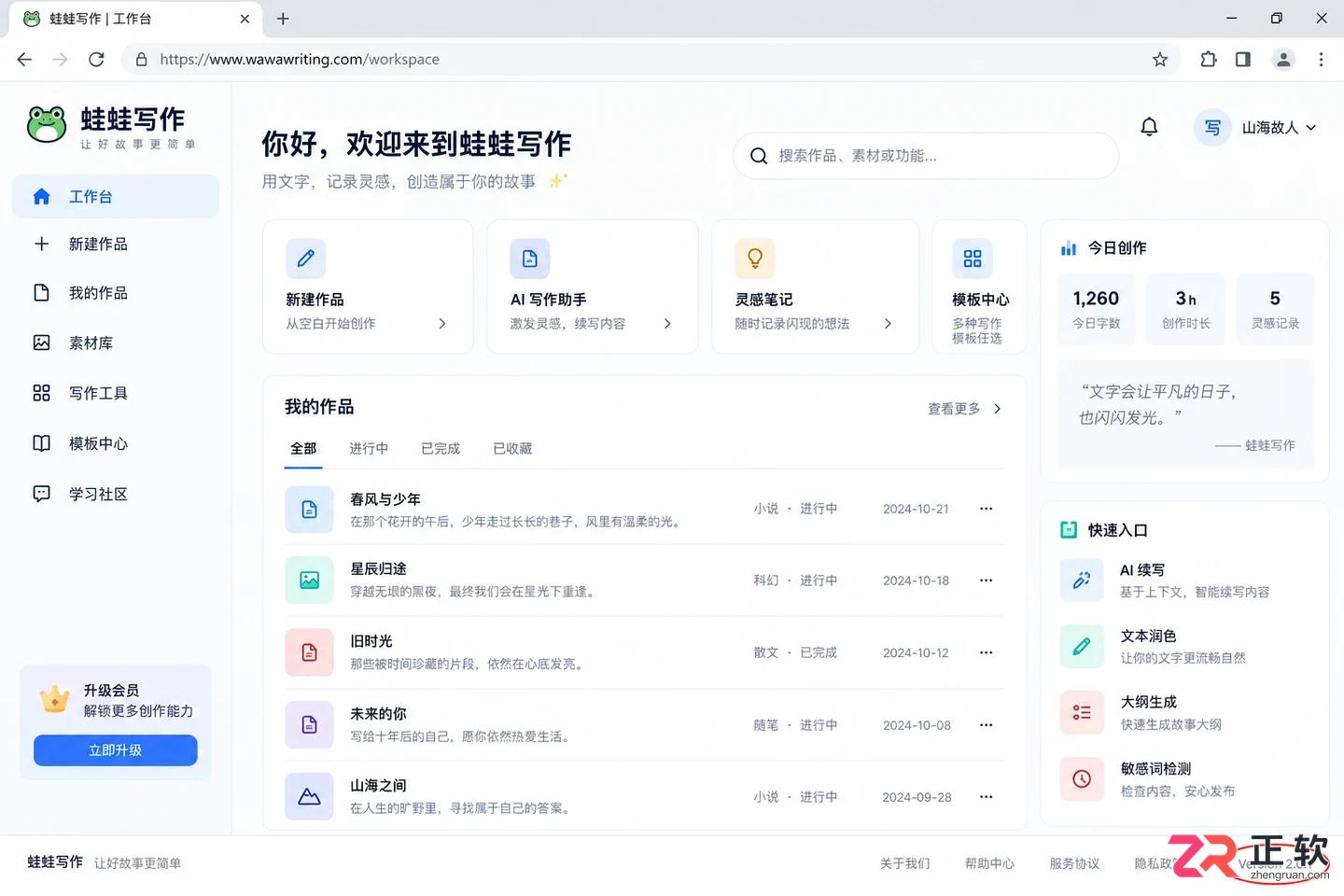The height and width of the screenshot is (896, 1344).
Task: Click the AI 写作助手 document icon
Action: 530,259
